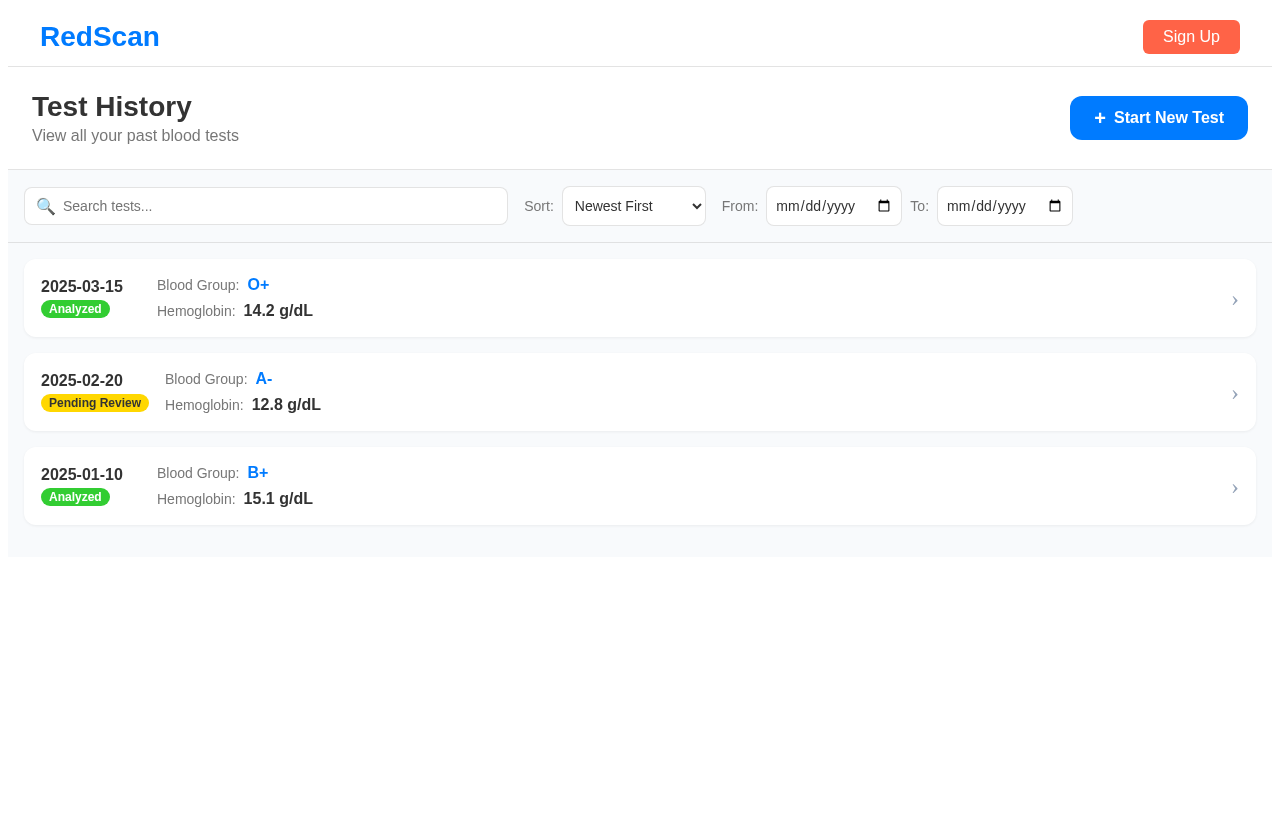
Task: Click the RedScan logo
Action: coord(100,37)
